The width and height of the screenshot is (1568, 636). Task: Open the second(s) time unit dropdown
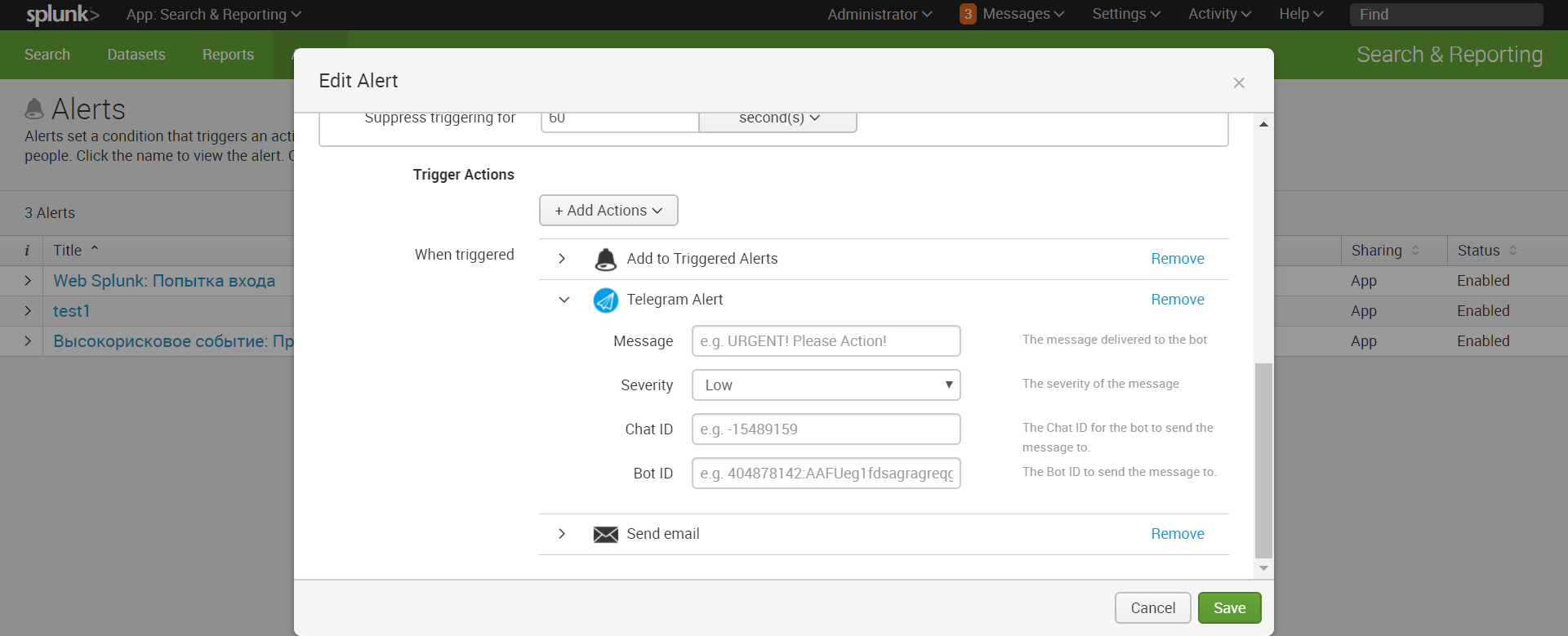click(x=778, y=120)
